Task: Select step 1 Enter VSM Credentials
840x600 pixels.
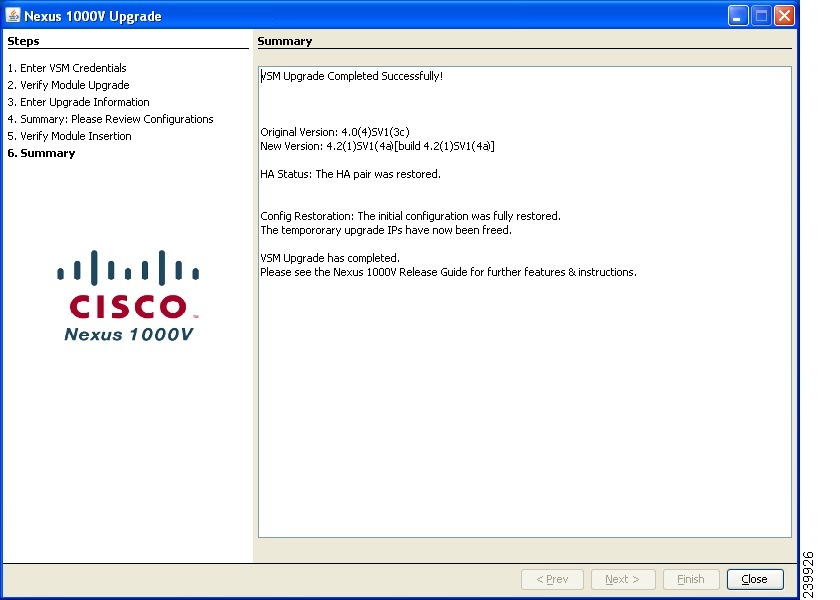Action: click(x=67, y=68)
